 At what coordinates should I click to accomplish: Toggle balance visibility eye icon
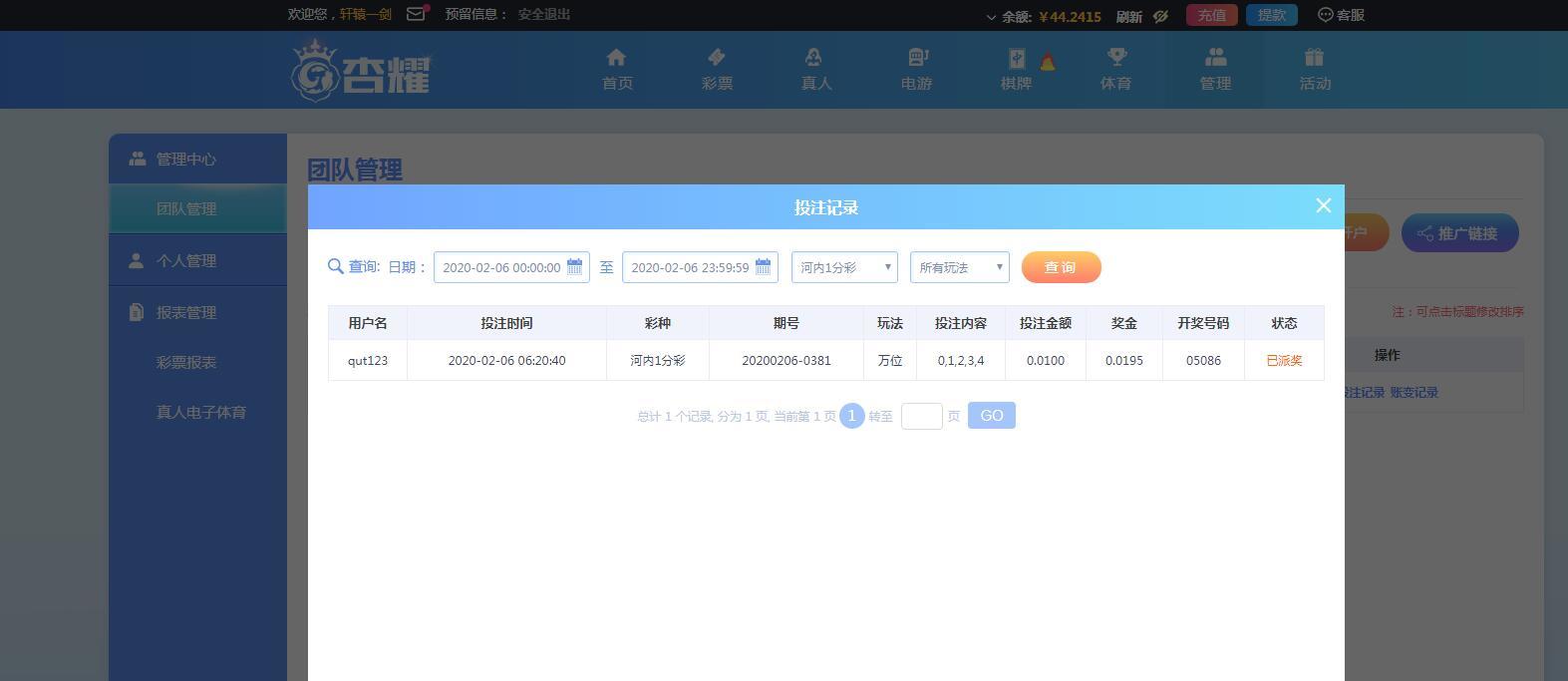click(1160, 16)
